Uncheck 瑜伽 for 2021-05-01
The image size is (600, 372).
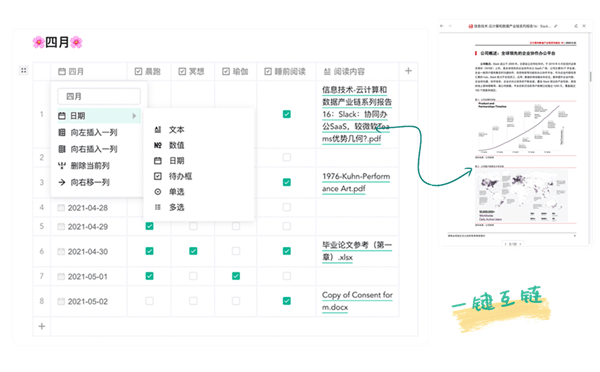pos(236,276)
